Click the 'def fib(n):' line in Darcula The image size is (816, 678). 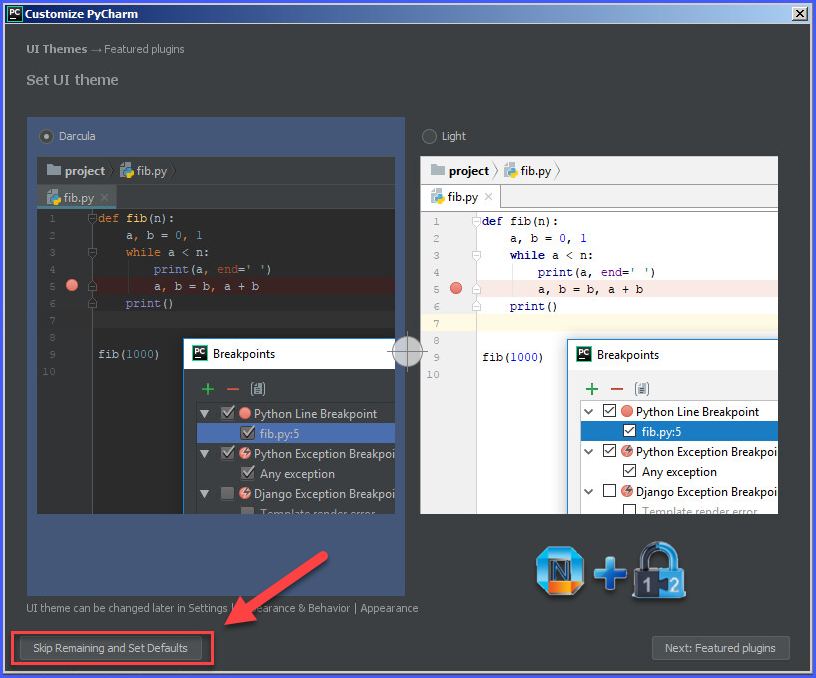click(x=136, y=218)
